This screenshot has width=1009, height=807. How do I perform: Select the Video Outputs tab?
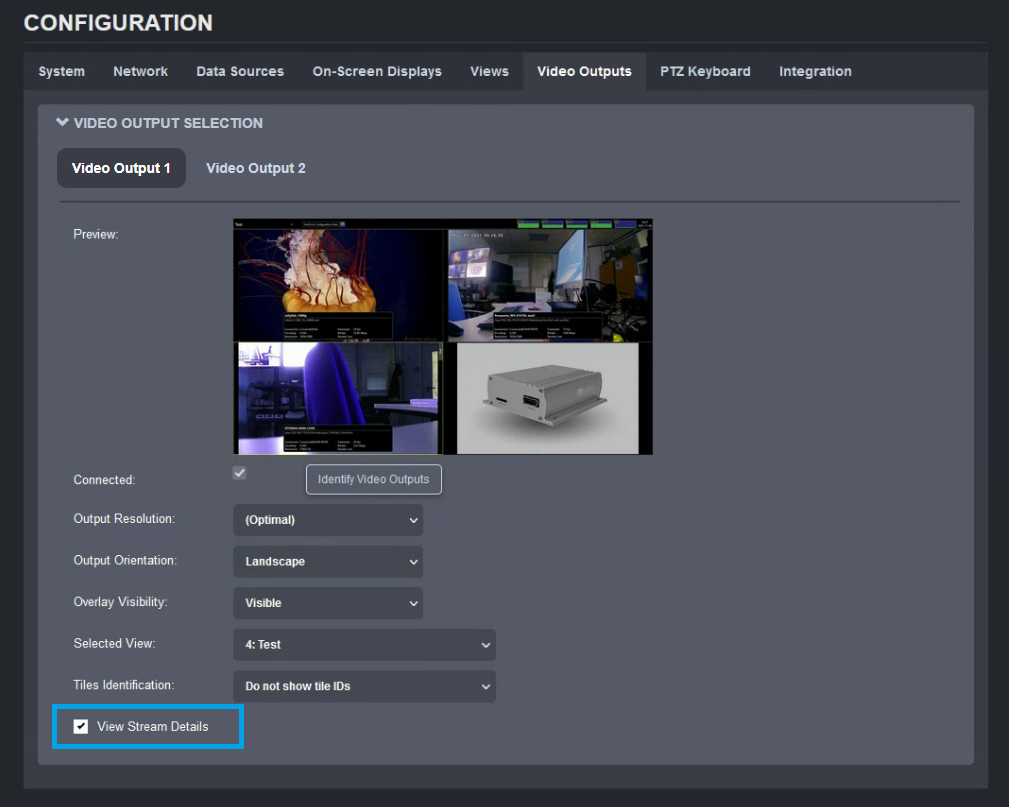tap(584, 71)
